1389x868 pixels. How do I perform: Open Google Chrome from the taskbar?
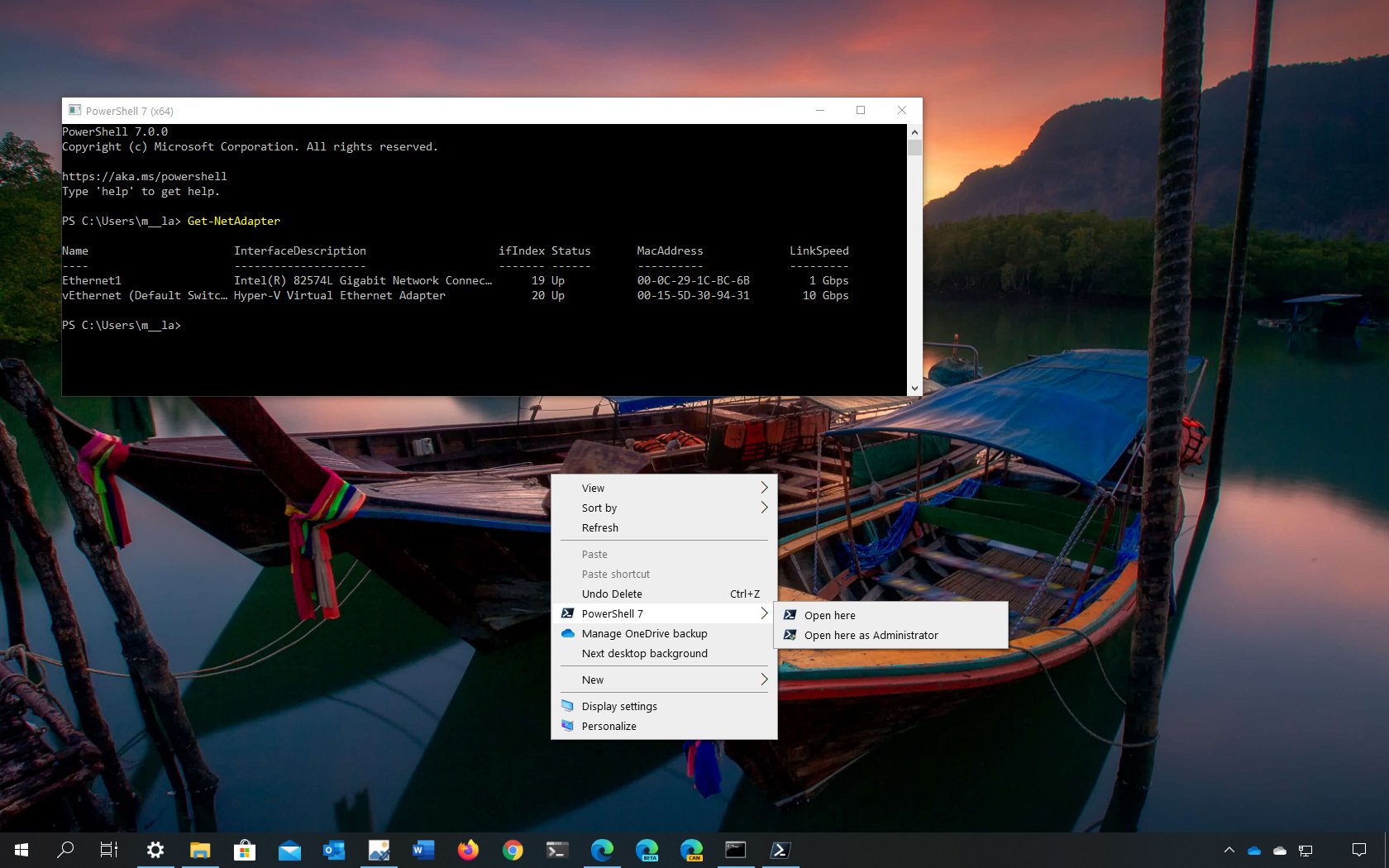[513, 850]
